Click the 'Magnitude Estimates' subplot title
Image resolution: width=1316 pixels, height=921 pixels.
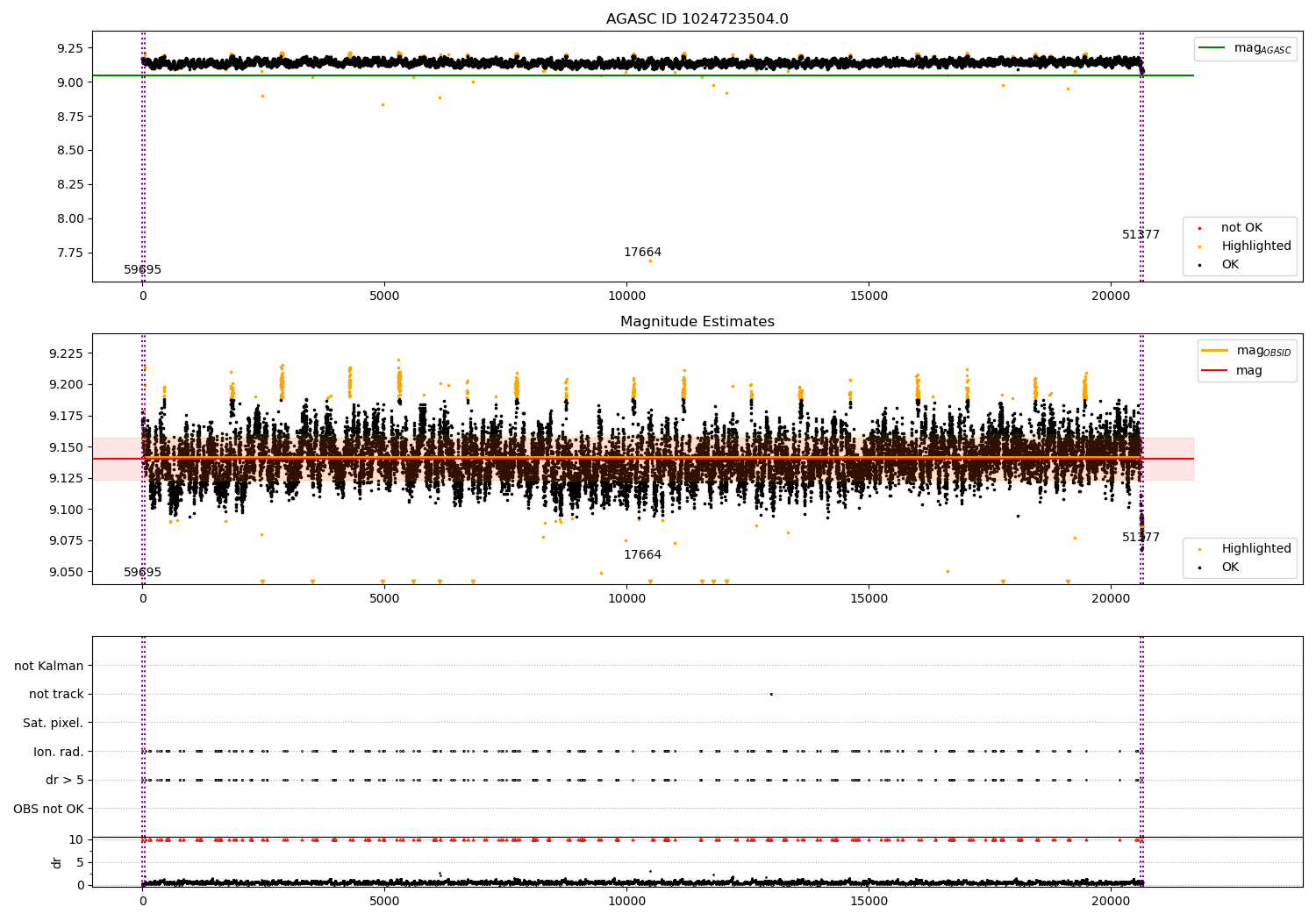tap(697, 322)
